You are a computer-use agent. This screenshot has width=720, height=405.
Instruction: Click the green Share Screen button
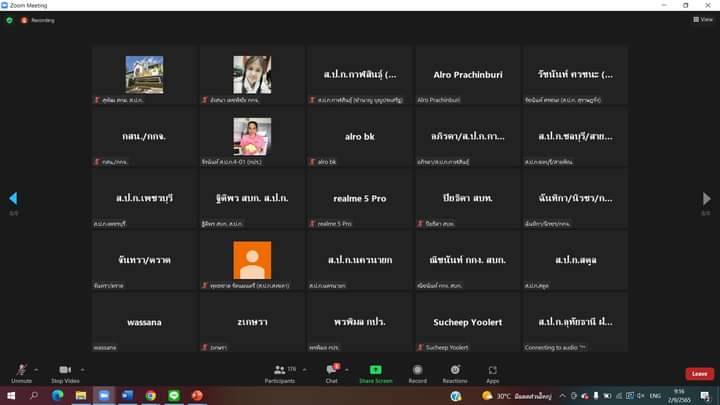(x=375, y=372)
